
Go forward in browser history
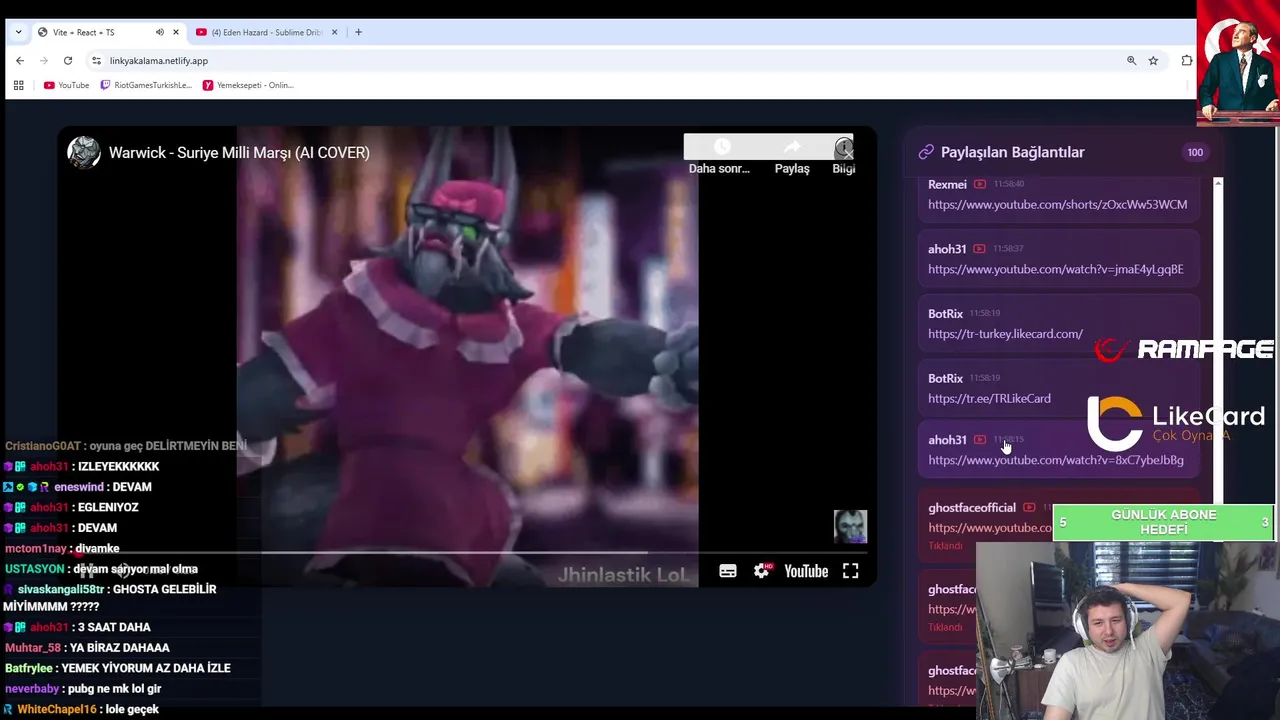pyautogui.click(x=44, y=61)
